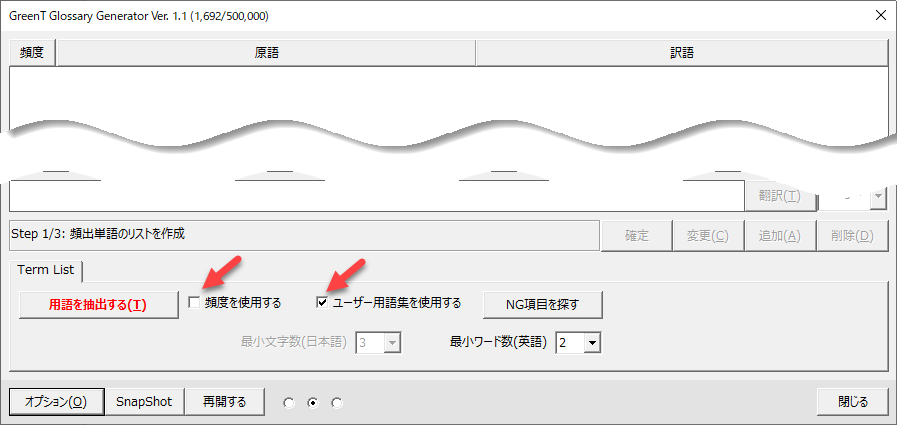Open the 最小ワード数(英語) dropdown
Viewport: 897px width, 425px height.
pyautogui.click(x=591, y=343)
